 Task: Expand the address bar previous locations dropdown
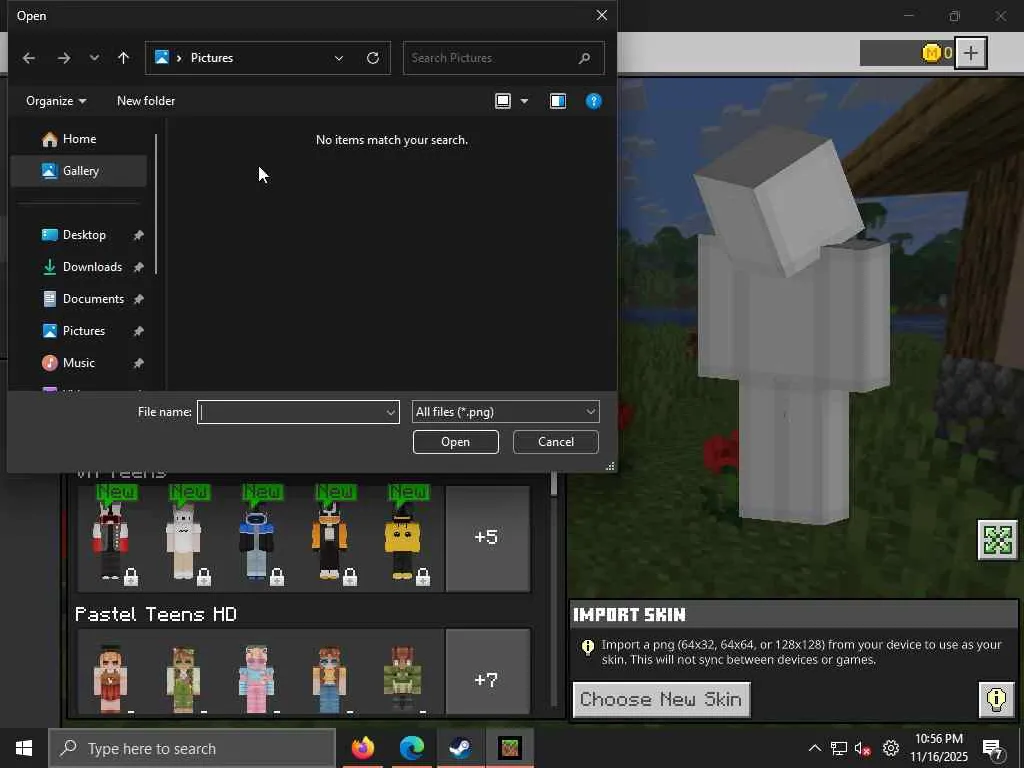(x=338, y=58)
